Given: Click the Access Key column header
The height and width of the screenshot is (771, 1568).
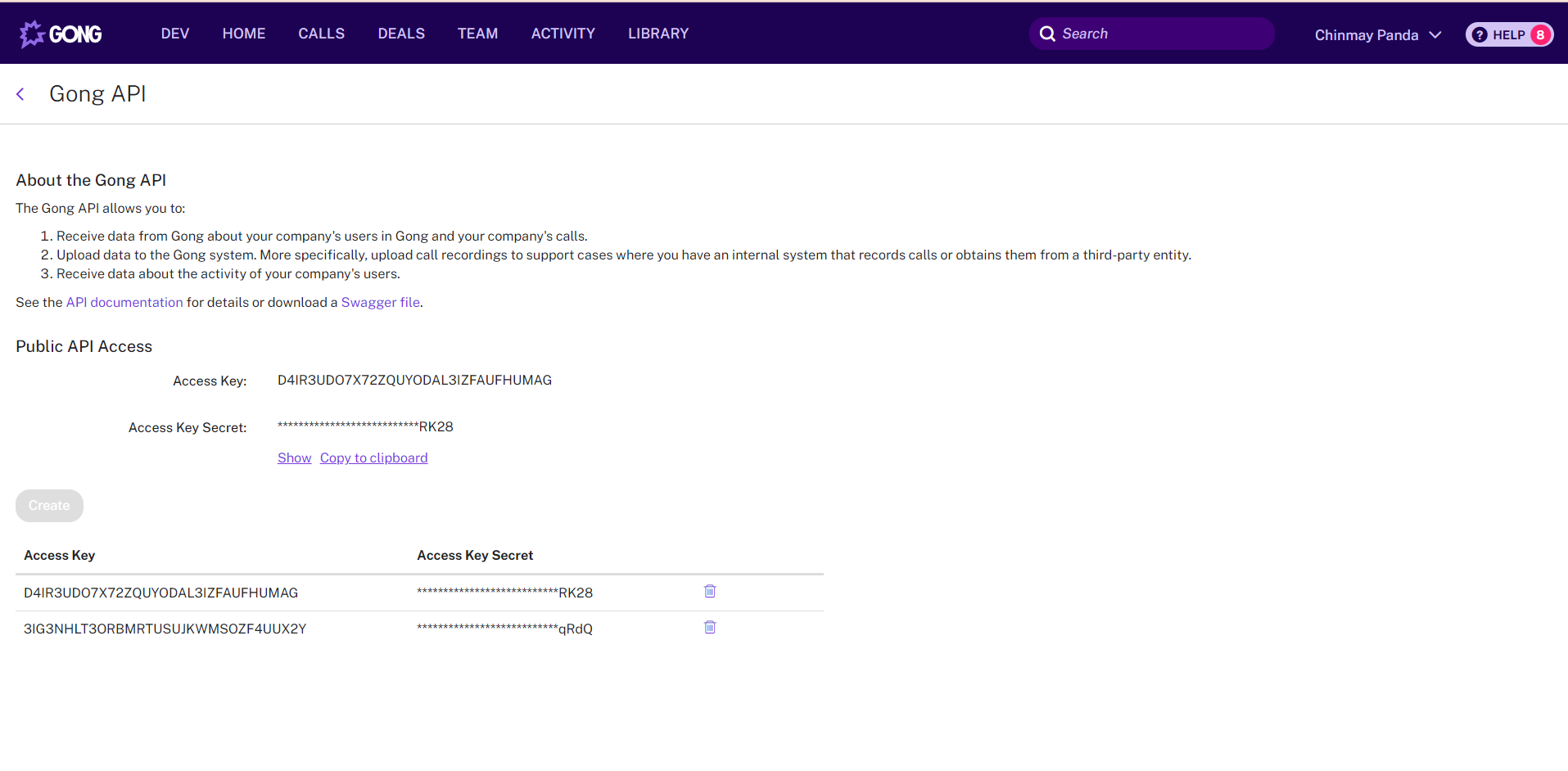Looking at the screenshot, I should coord(60,555).
